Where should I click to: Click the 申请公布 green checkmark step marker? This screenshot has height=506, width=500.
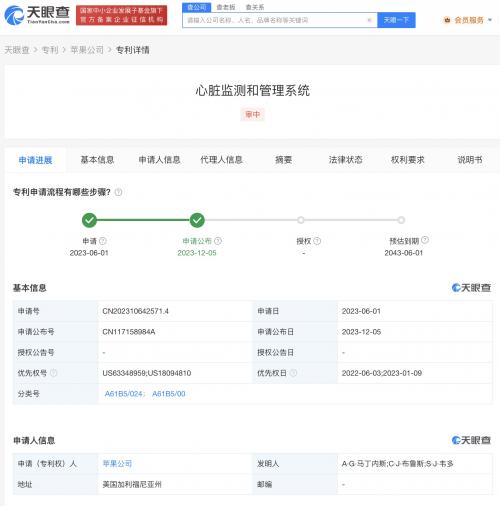[197, 220]
